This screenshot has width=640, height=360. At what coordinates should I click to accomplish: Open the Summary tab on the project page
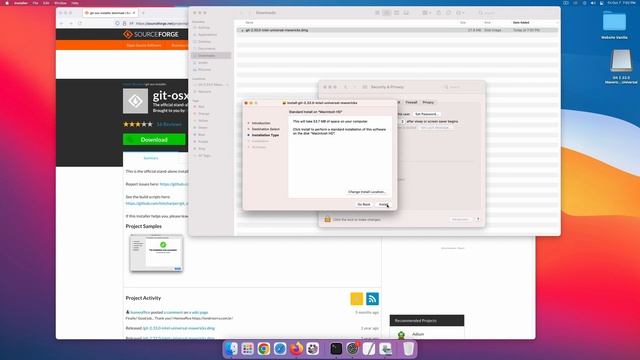[151, 158]
